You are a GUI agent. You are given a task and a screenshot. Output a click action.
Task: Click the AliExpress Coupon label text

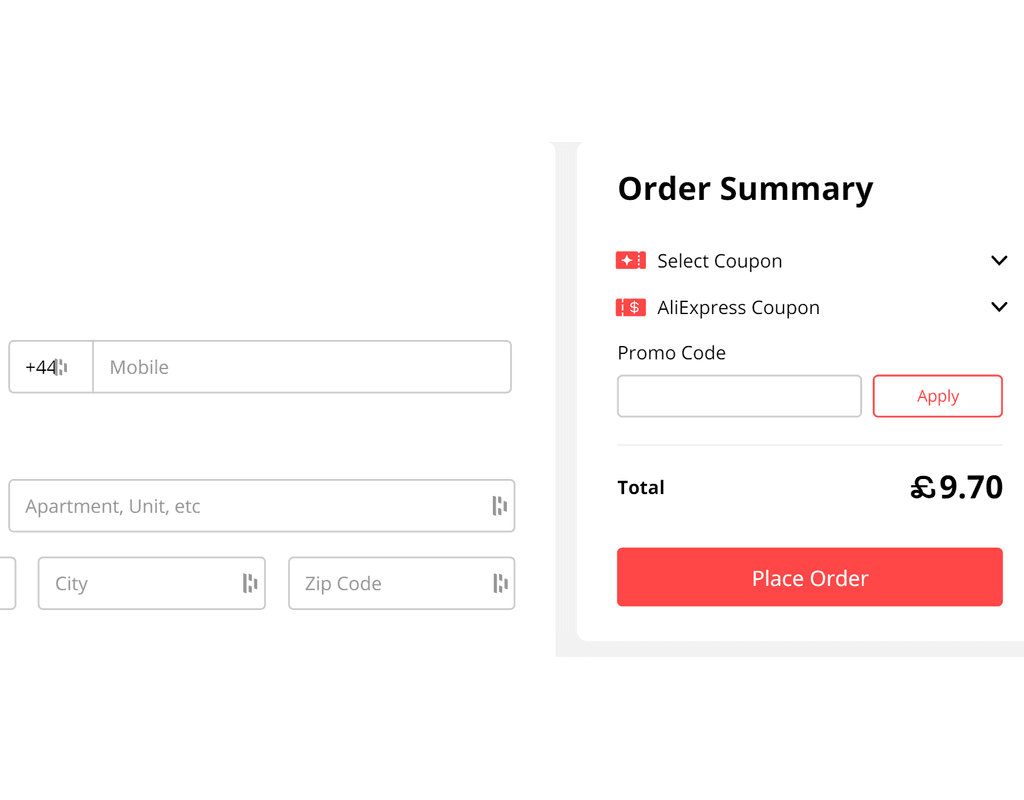point(738,308)
